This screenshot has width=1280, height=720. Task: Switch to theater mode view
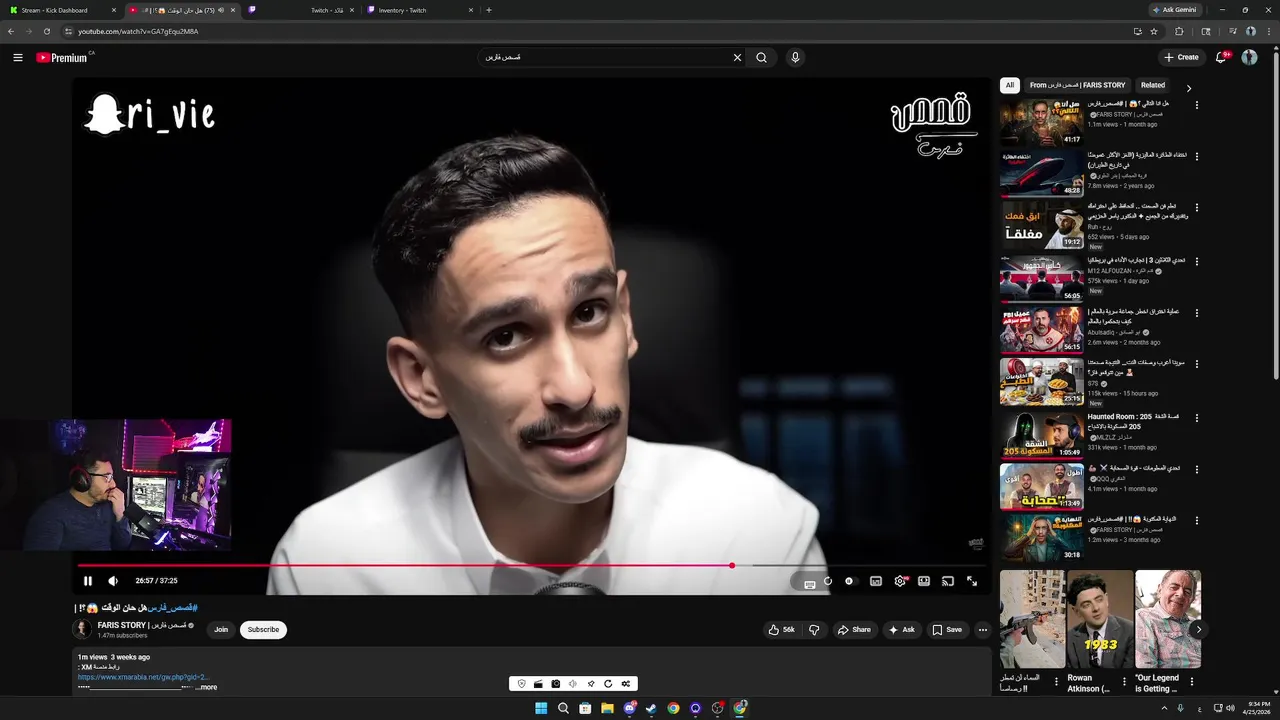(x=924, y=581)
